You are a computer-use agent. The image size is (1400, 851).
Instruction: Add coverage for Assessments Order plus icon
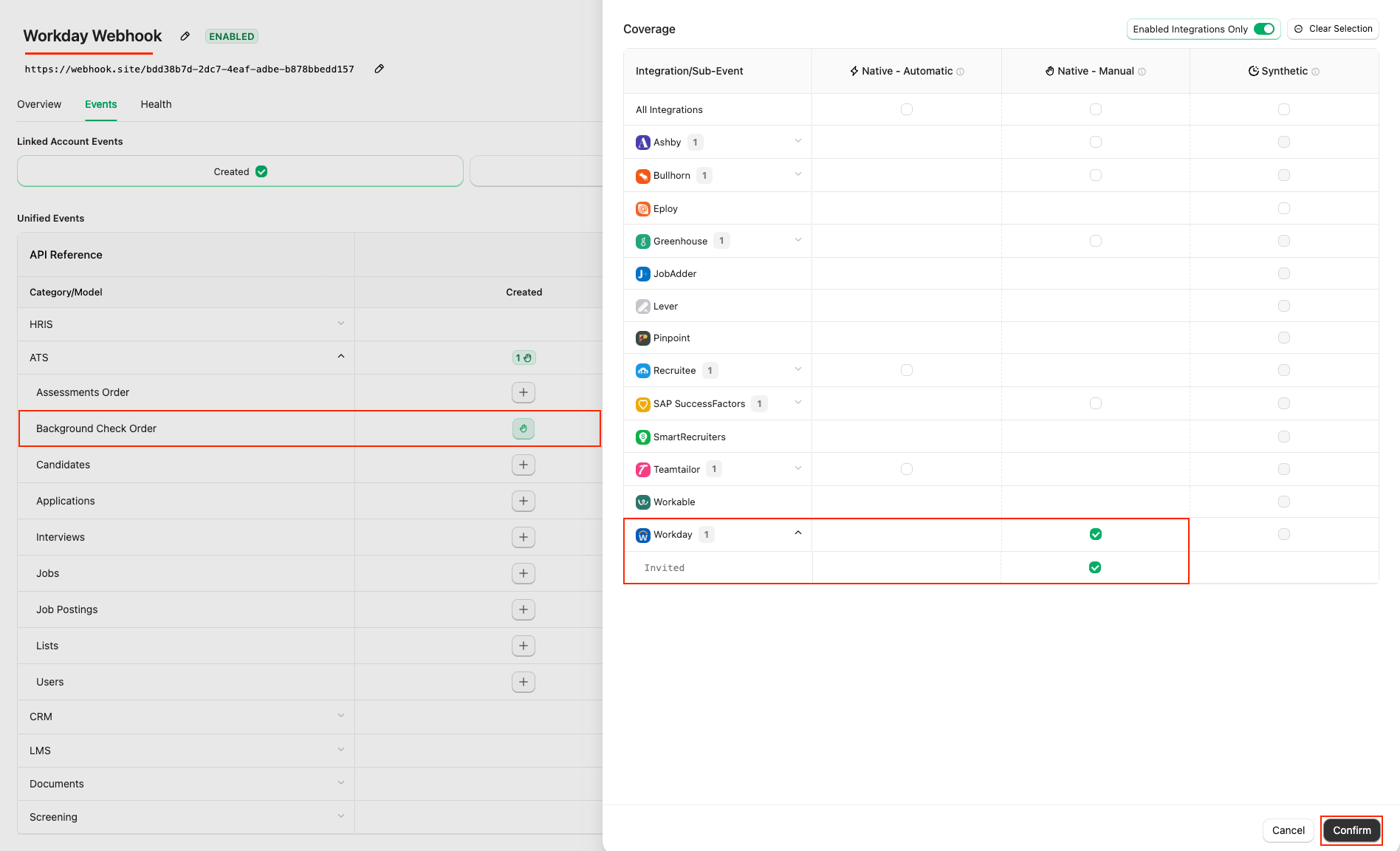pyautogui.click(x=524, y=392)
